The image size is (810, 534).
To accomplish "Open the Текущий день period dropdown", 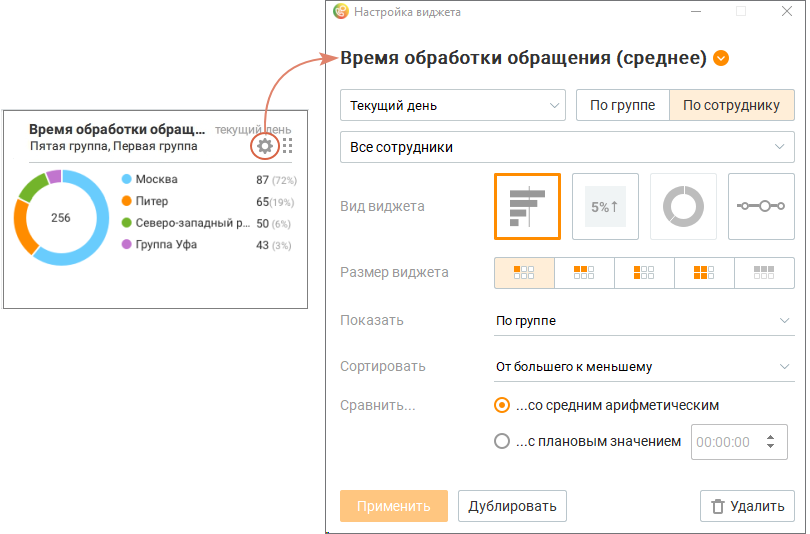I will coord(453,105).
